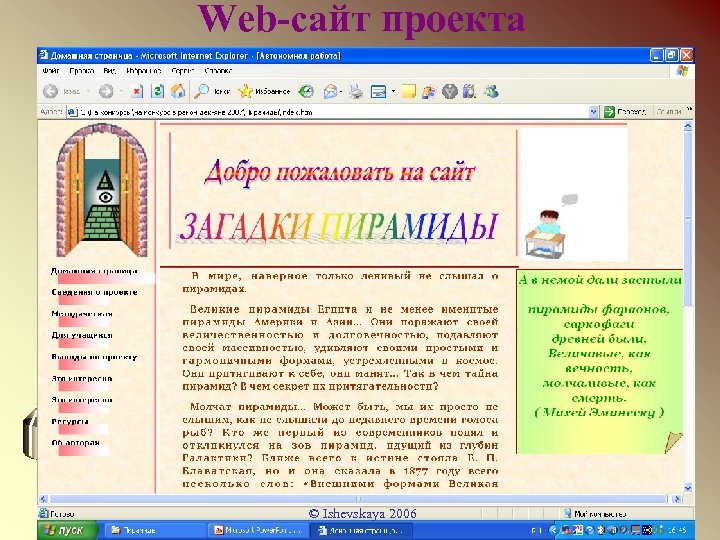The height and width of the screenshot is (540, 720).
Task: Click the colorful paint toolbar icon
Action: [x=429, y=92]
